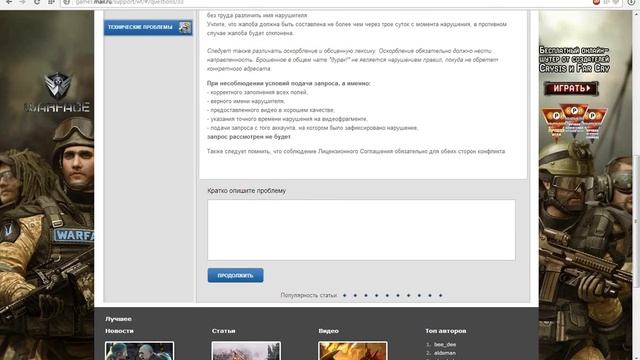The image size is (640, 360).
Task: Click the site info icon before the URL
Action: coord(67,2)
